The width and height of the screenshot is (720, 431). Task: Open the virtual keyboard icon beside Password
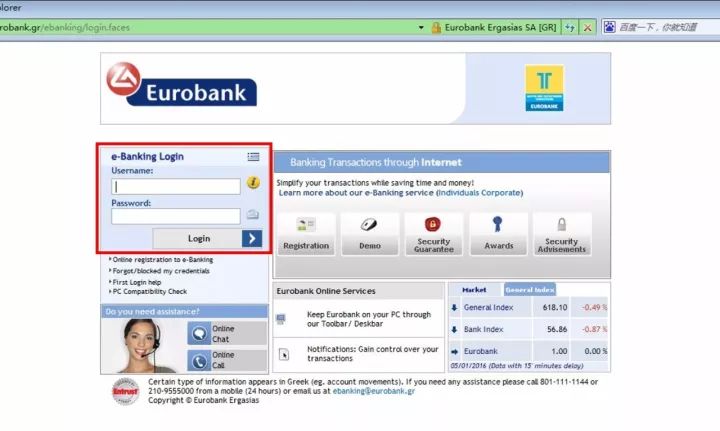(253, 214)
